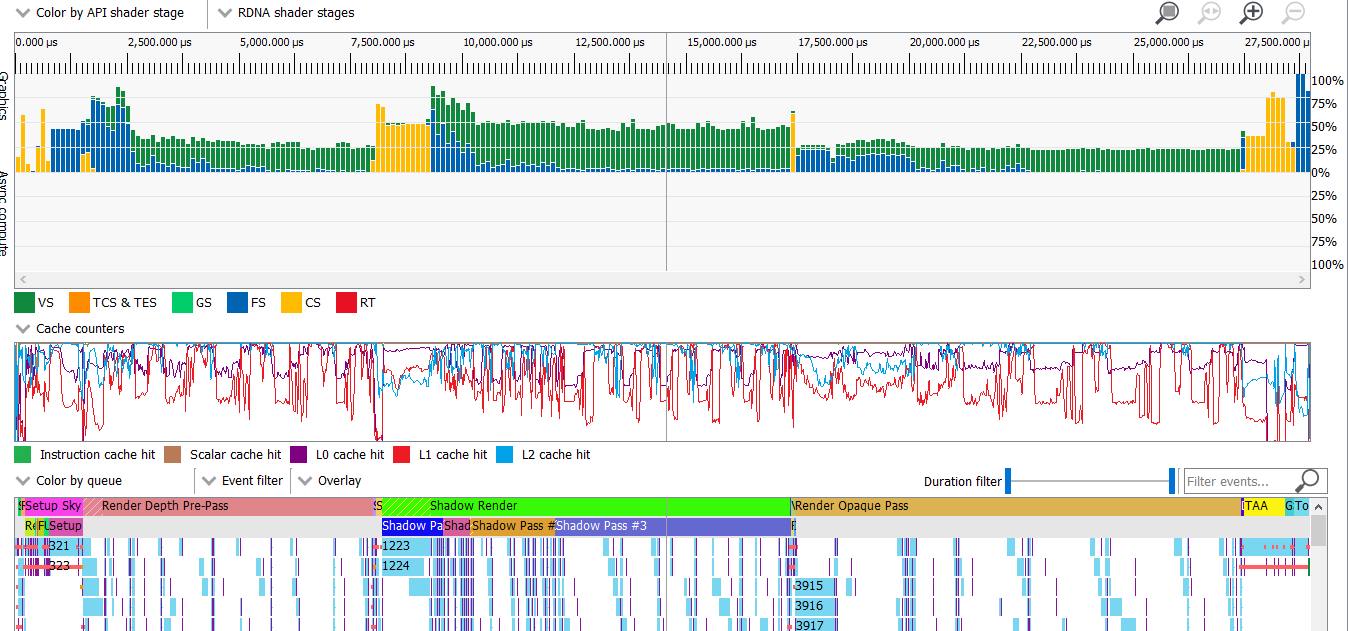Select the Render Depth Pre-Pass marker

click(x=228, y=506)
